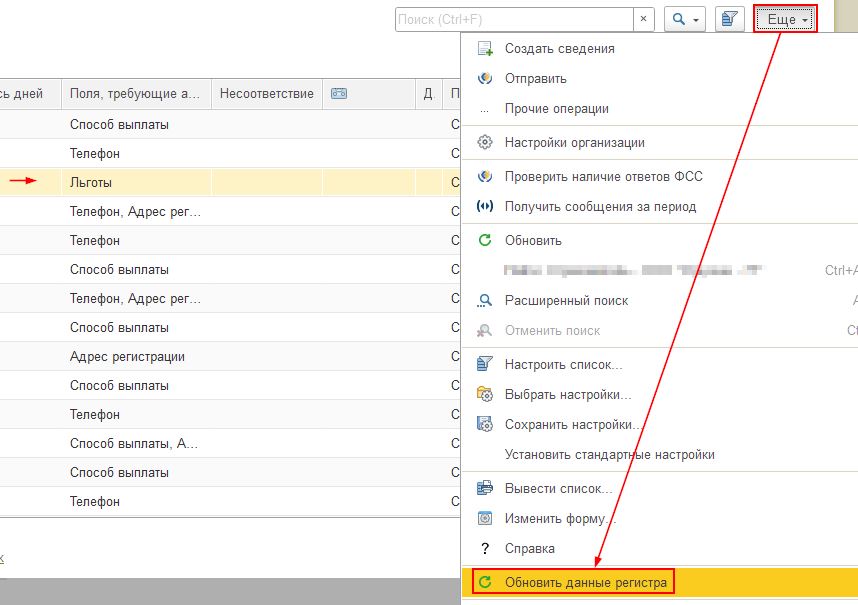858x605 pixels.
Task: Select Установить стандартные настройки
Action: point(659,455)
